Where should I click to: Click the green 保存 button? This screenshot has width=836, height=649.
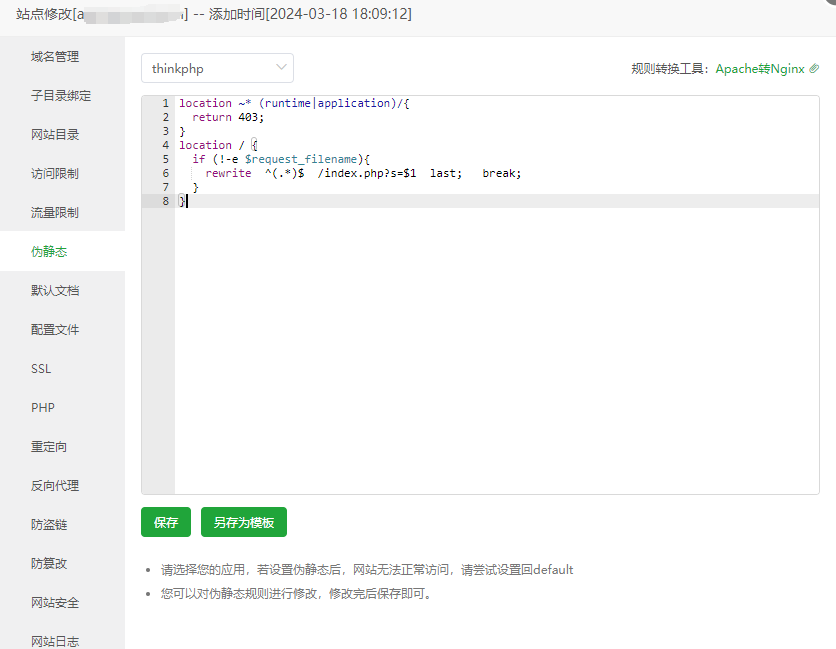pos(166,522)
